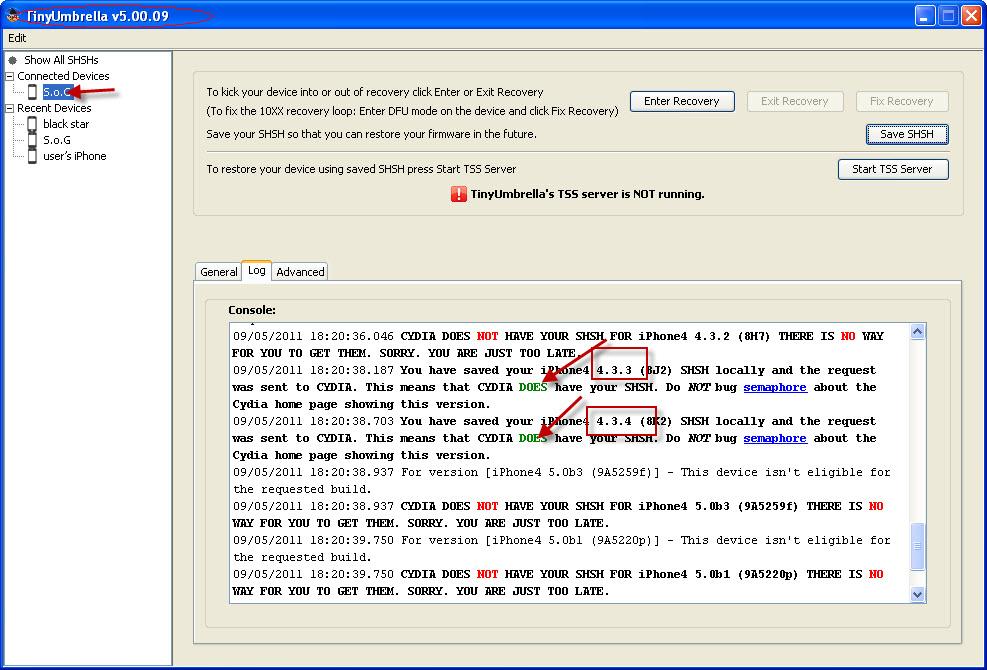Screen dimensions: 987x670
Task: Click the Start TSS Server button
Action: (x=893, y=169)
